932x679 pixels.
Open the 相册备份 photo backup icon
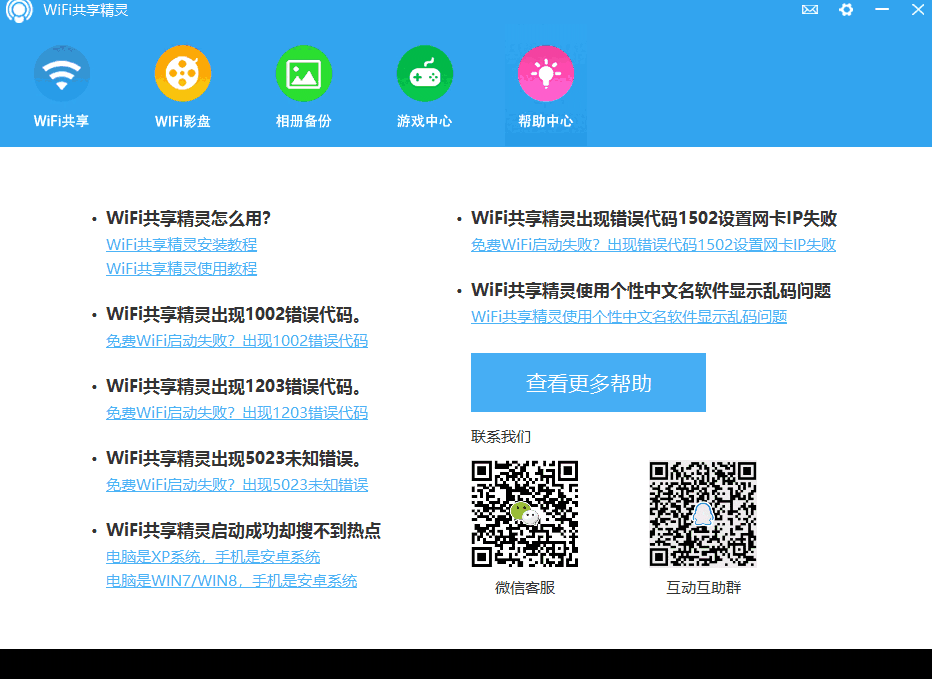[304, 74]
